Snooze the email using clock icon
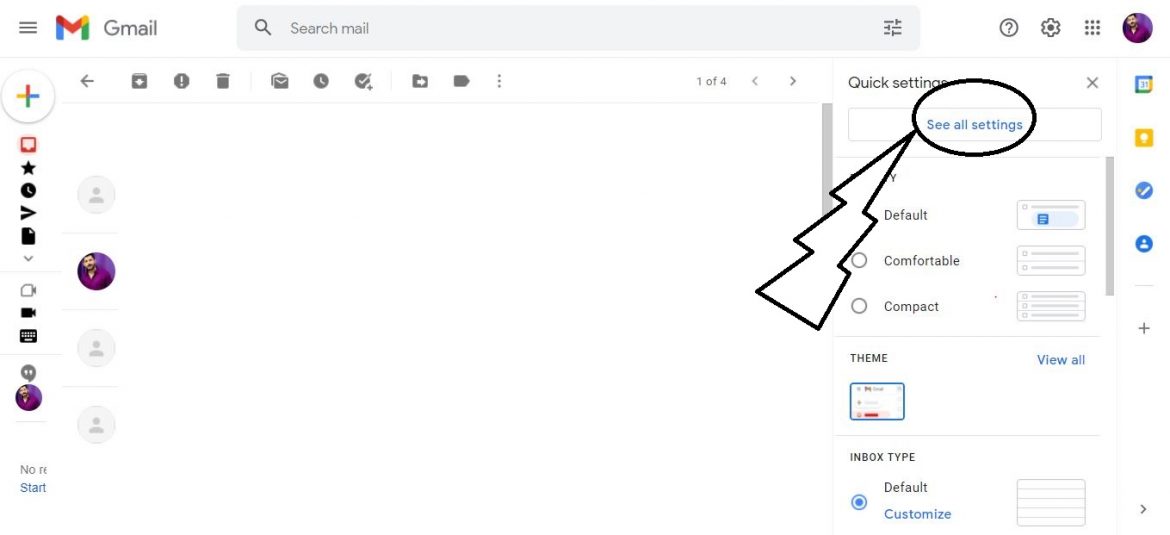The width and height of the screenshot is (1170, 535). (321, 81)
